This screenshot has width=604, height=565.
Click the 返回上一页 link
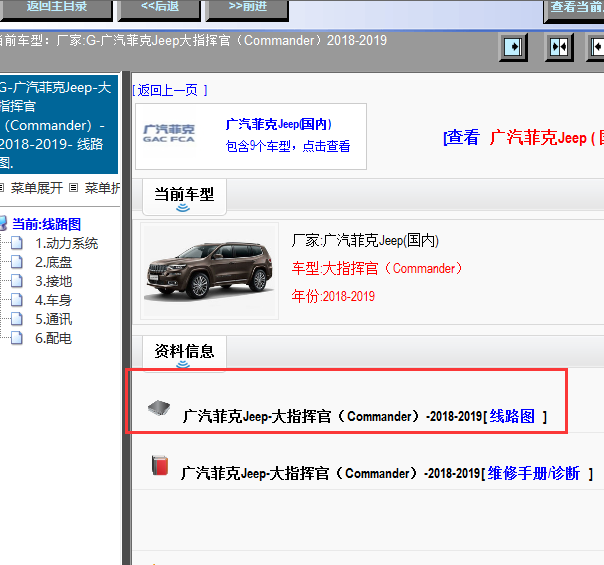click(x=170, y=91)
